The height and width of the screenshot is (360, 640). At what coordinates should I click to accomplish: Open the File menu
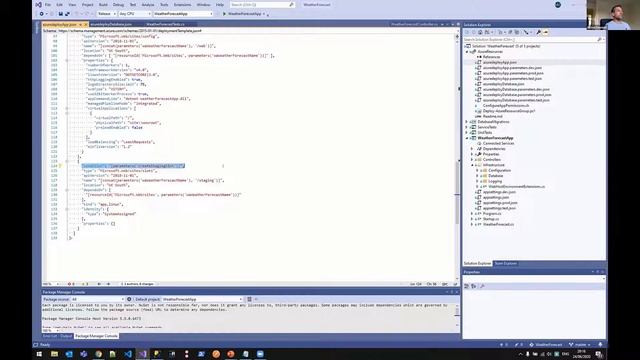[48, 4]
